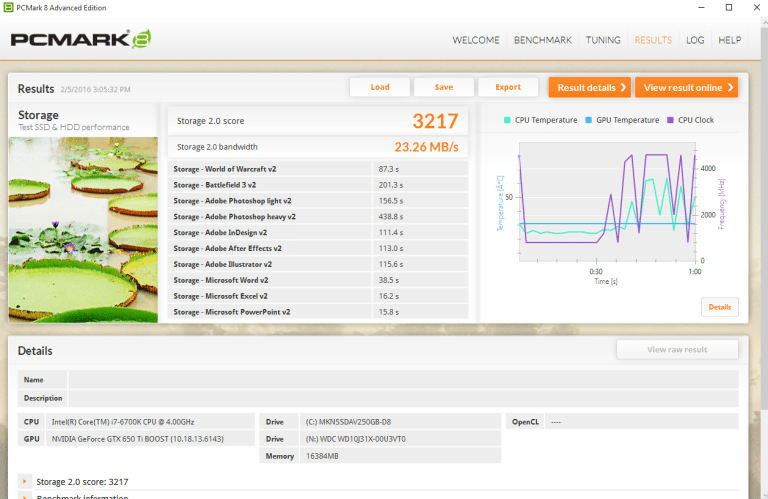Click the Load button
The width and height of the screenshot is (768, 499).
click(x=380, y=87)
